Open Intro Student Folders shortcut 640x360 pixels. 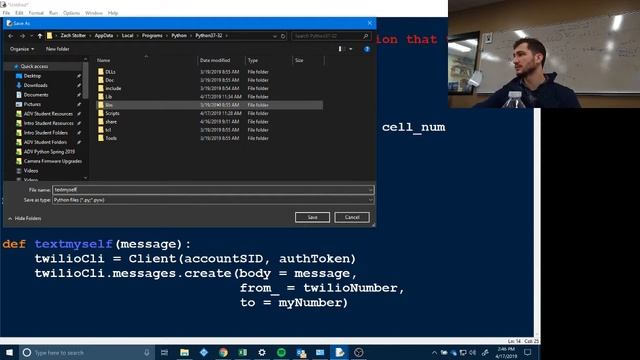click(45, 133)
